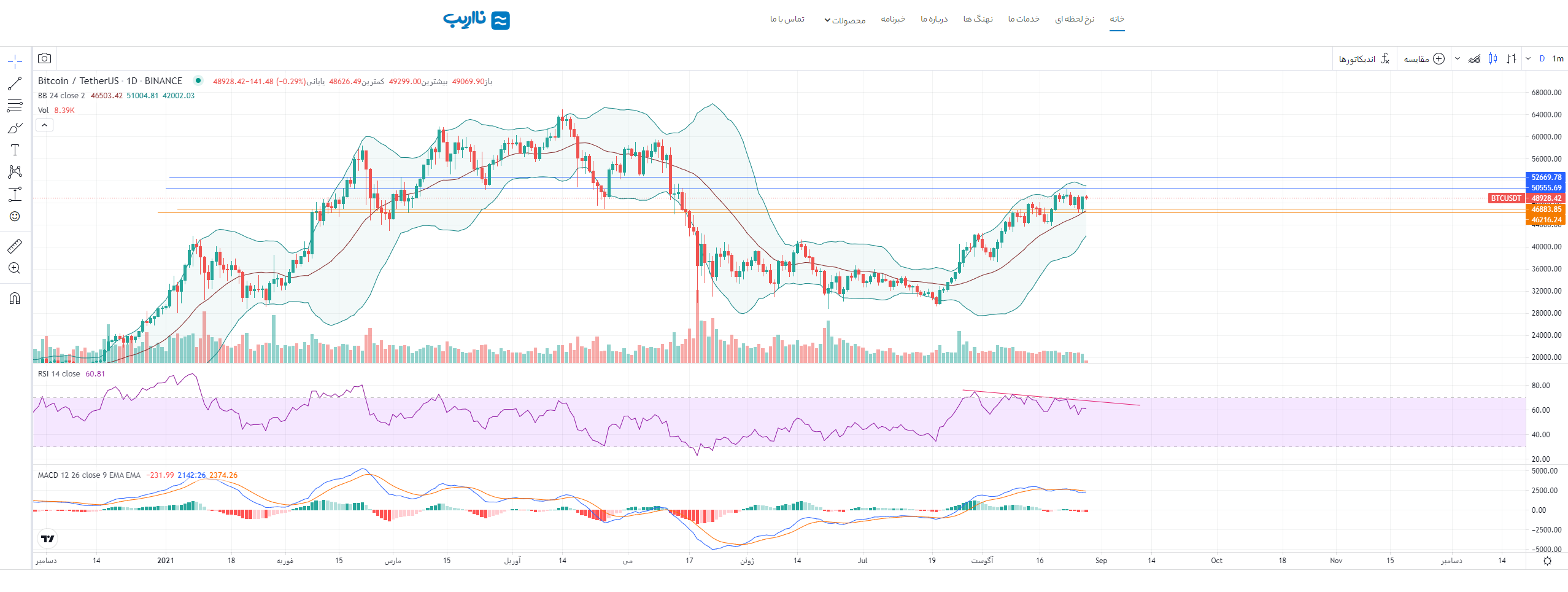Image resolution: width=1568 pixels, height=592 pixels.
Task: Select the pink RSI trend line
Action: point(1051,398)
